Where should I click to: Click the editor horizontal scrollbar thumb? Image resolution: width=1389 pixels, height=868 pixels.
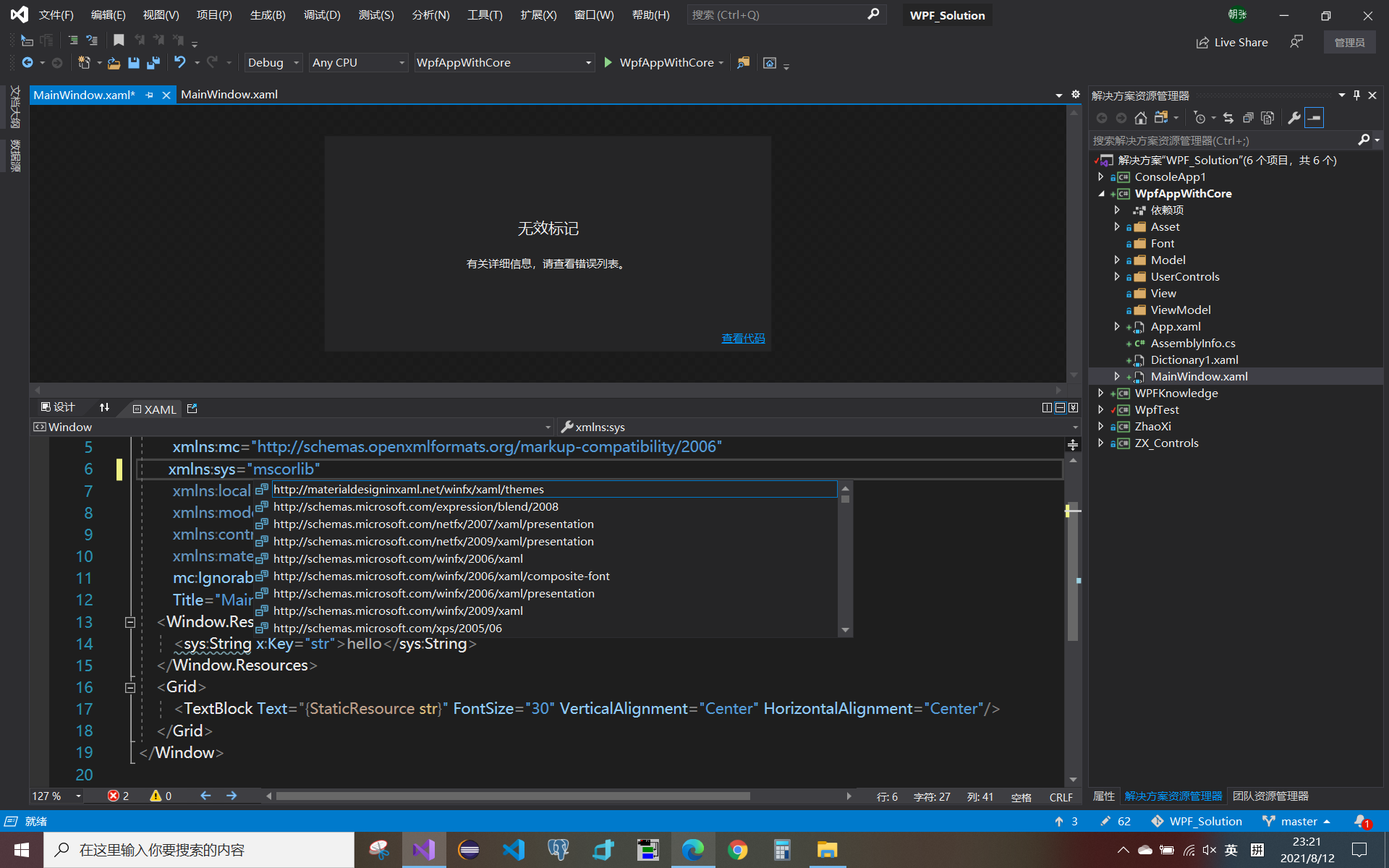click(x=512, y=796)
